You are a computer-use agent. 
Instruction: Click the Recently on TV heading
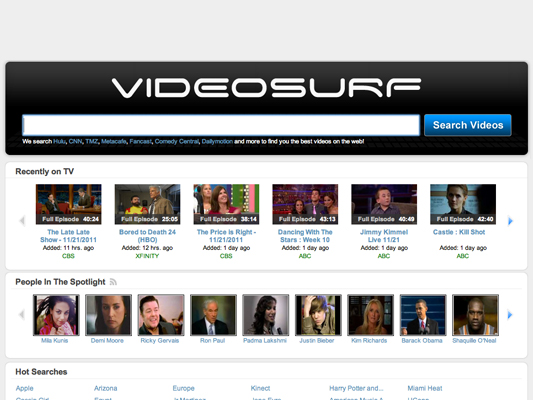(45, 171)
